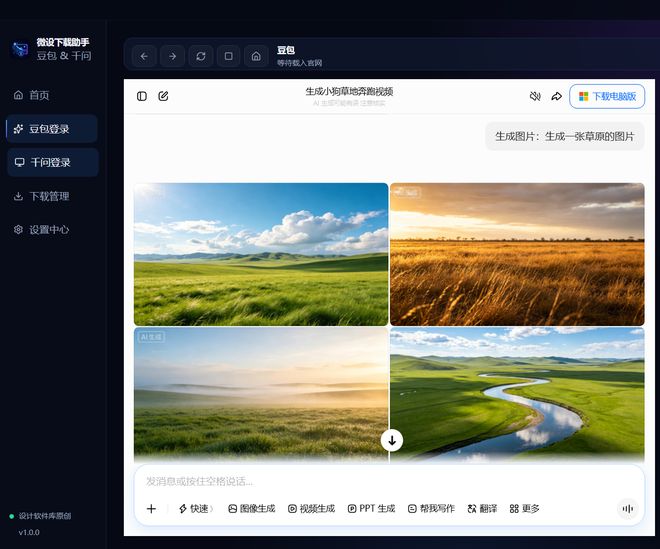The image size is (660, 549).
Task: Open 下载管理 in the sidebar
Action: pos(41,196)
